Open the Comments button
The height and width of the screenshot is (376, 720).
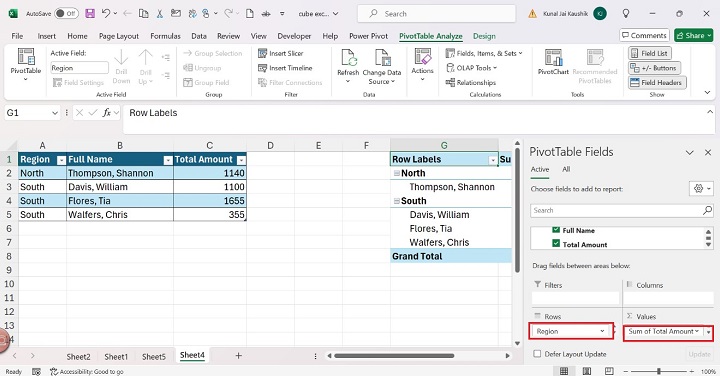point(644,35)
